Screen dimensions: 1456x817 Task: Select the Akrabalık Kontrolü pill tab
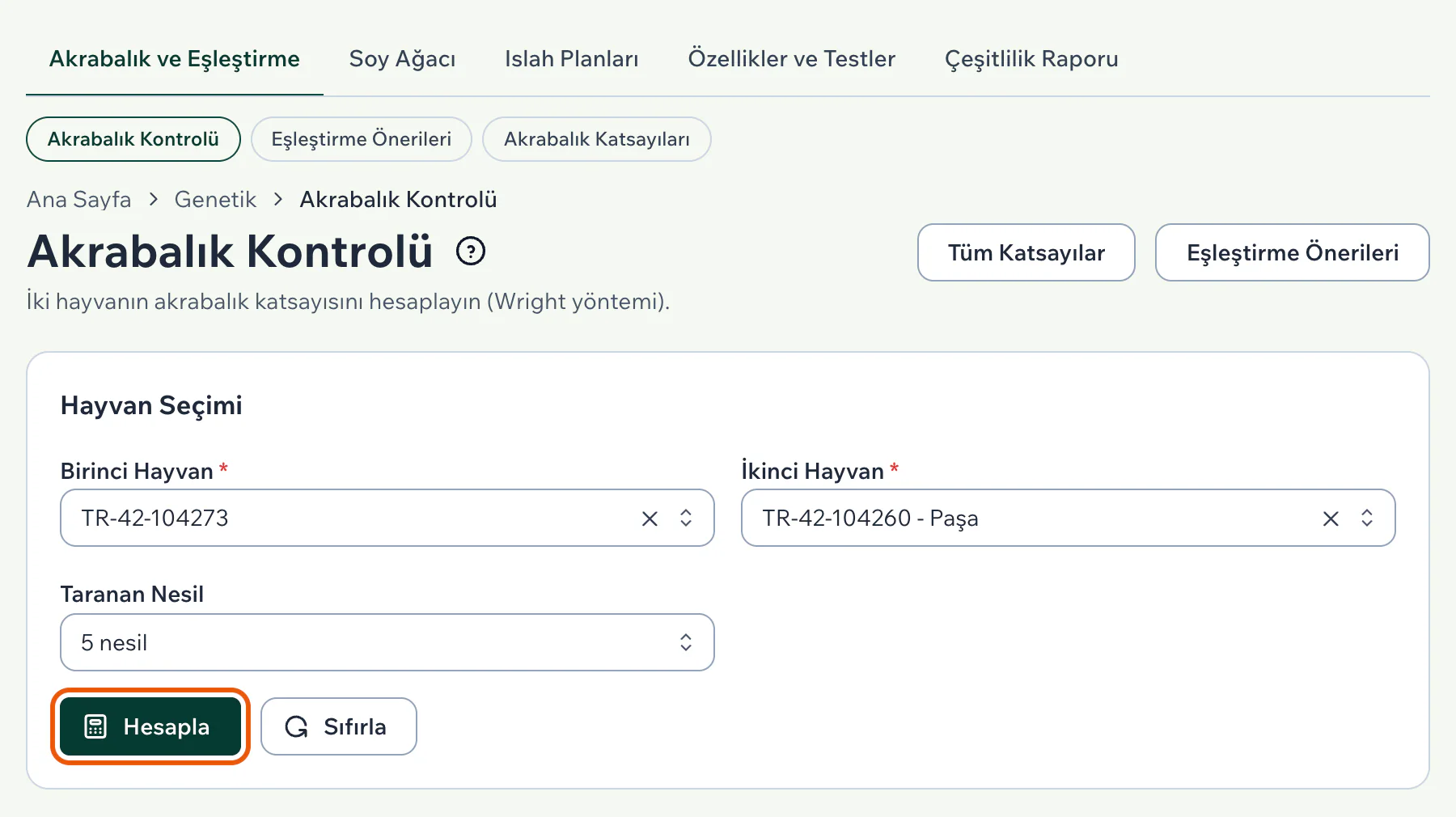[133, 139]
